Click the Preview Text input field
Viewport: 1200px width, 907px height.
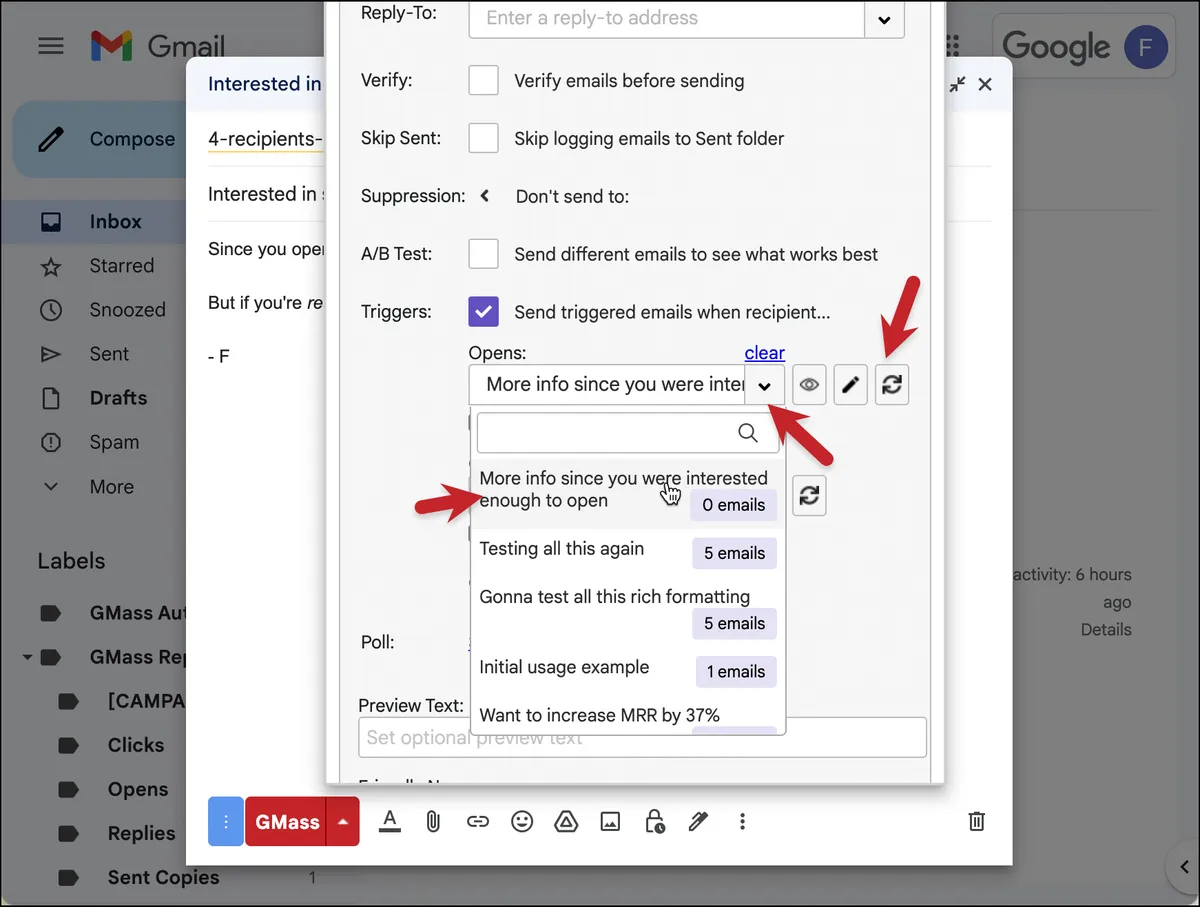point(642,738)
